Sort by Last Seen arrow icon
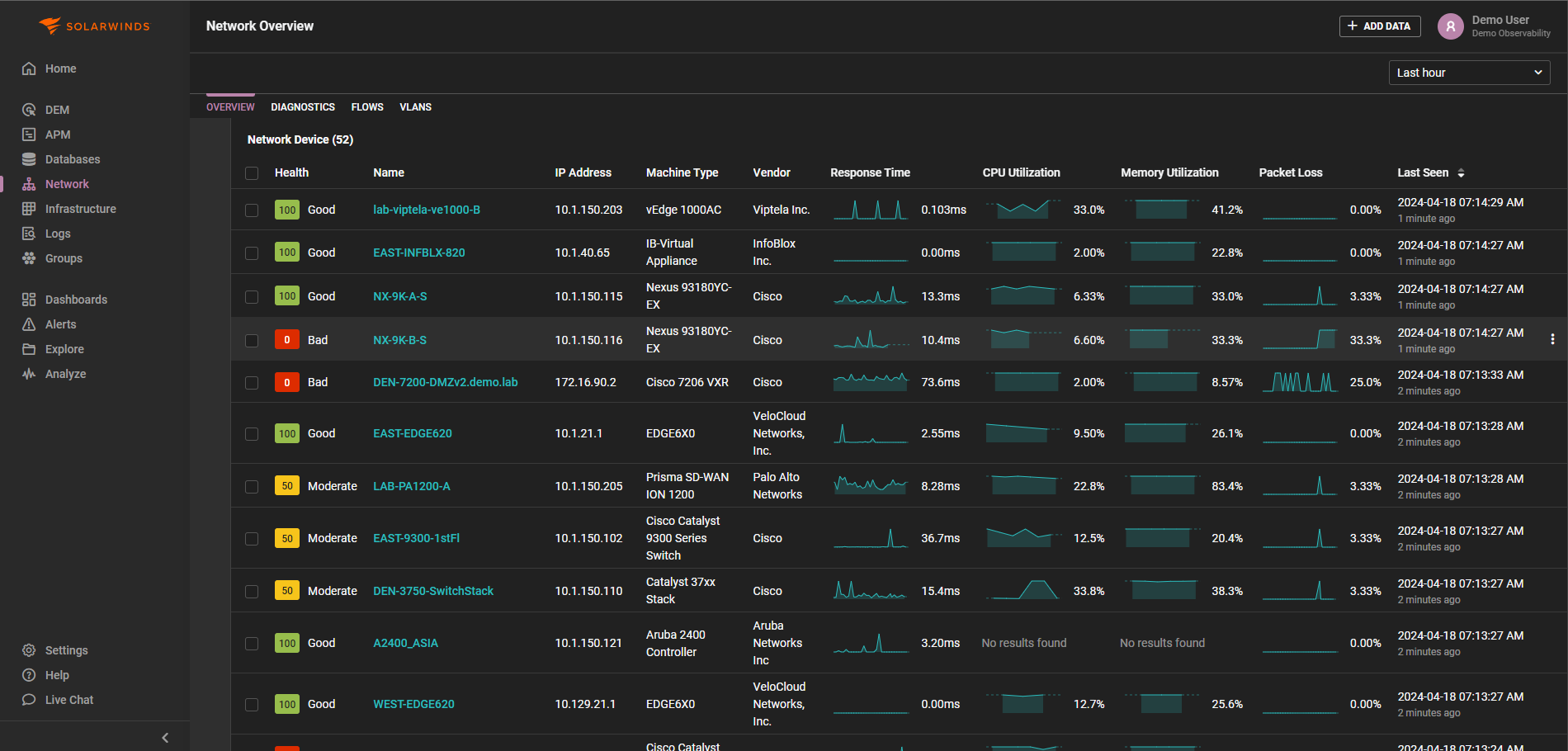 pyautogui.click(x=1461, y=173)
